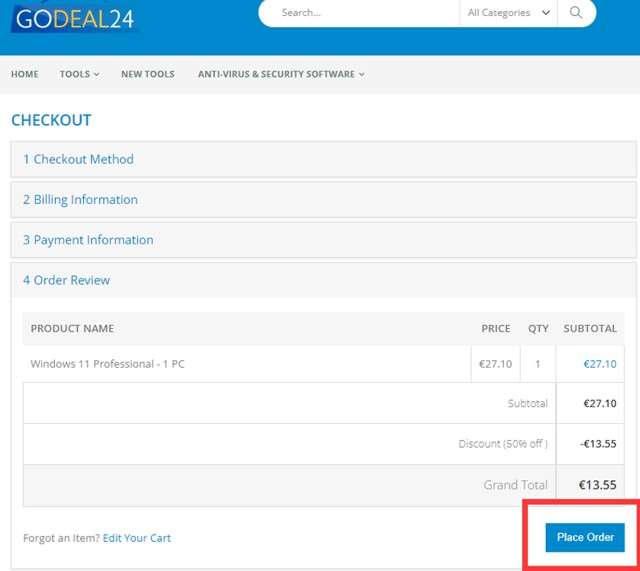Expand the 2 Billing Information step
This screenshot has height=571, width=640.
coord(80,200)
